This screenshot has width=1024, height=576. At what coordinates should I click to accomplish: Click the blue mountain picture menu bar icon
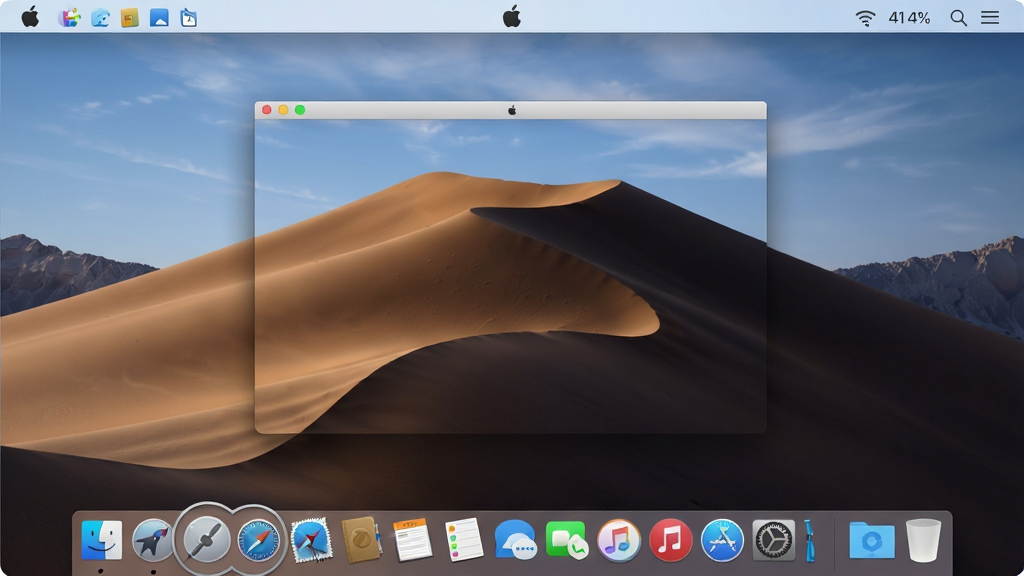point(159,18)
